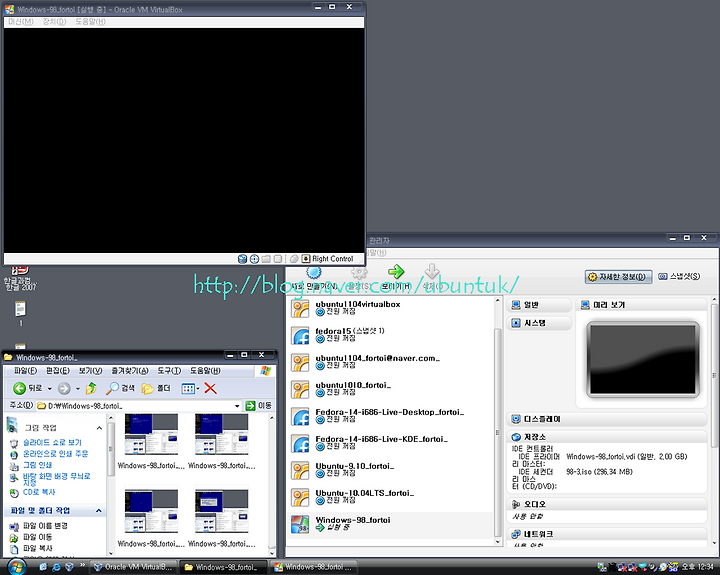Click the Oracle VM VirtualBox taskbar button

click(133, 567)
